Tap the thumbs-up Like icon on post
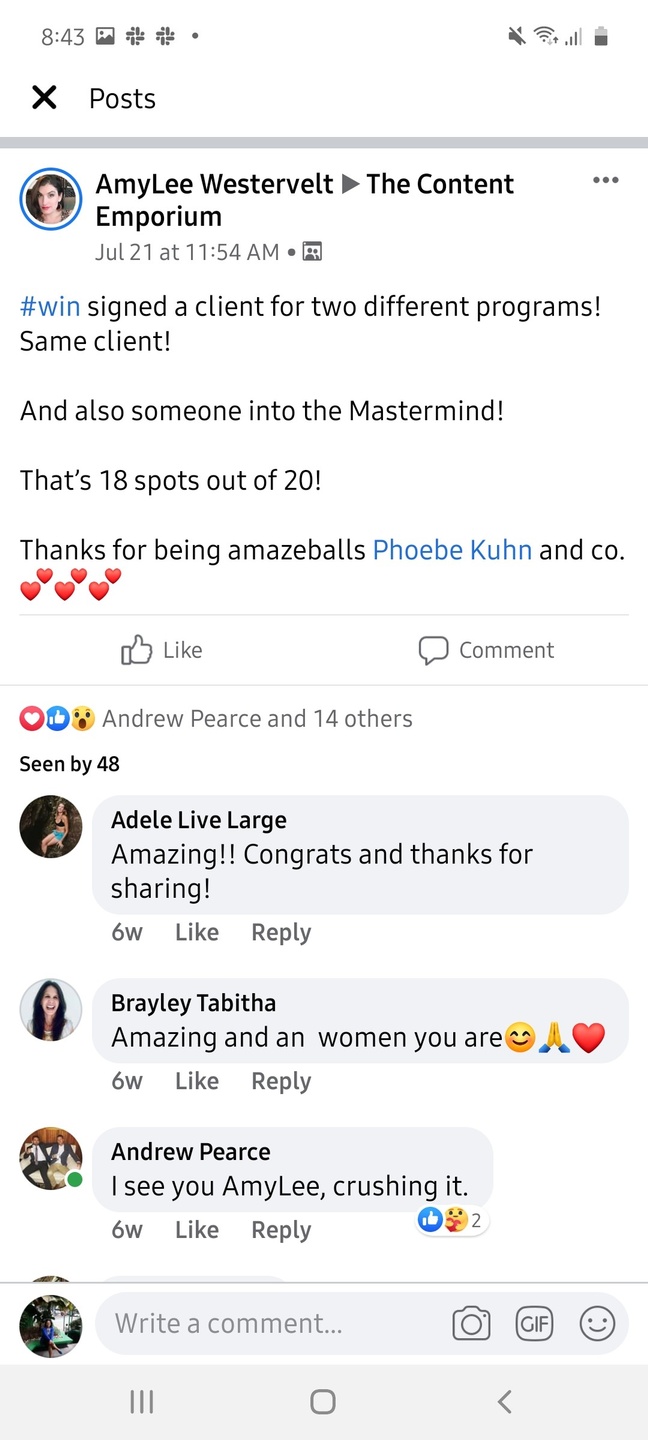 [137, 650]
